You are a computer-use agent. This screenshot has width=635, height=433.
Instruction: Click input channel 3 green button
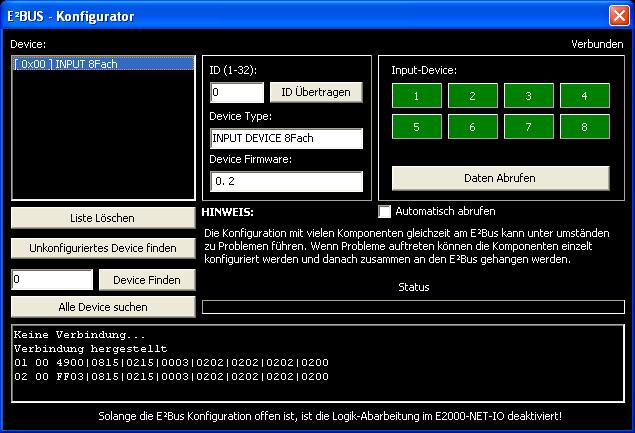click(x=529, y=96)
